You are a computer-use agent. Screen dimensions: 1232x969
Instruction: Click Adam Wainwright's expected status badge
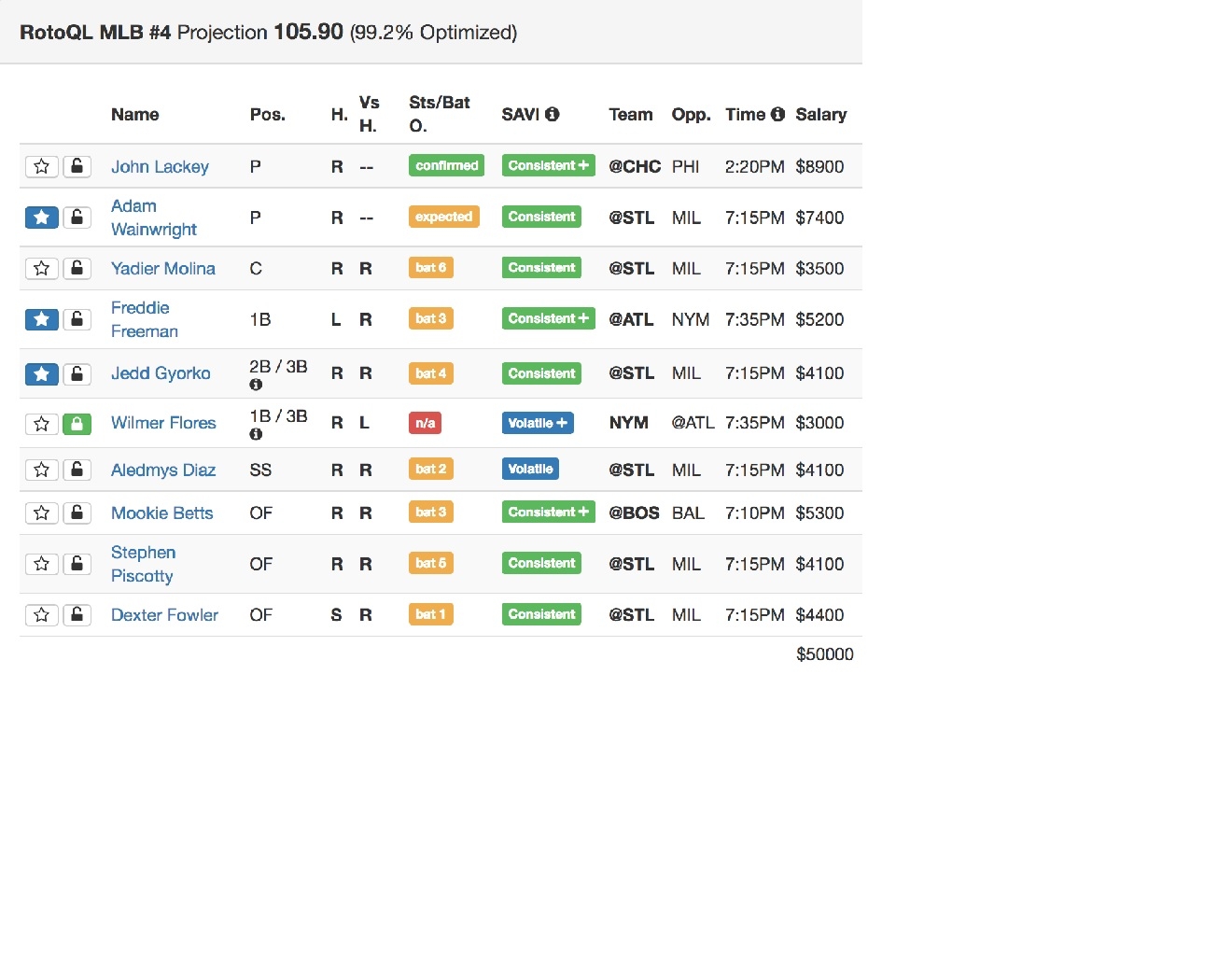(x=443, y=217)
